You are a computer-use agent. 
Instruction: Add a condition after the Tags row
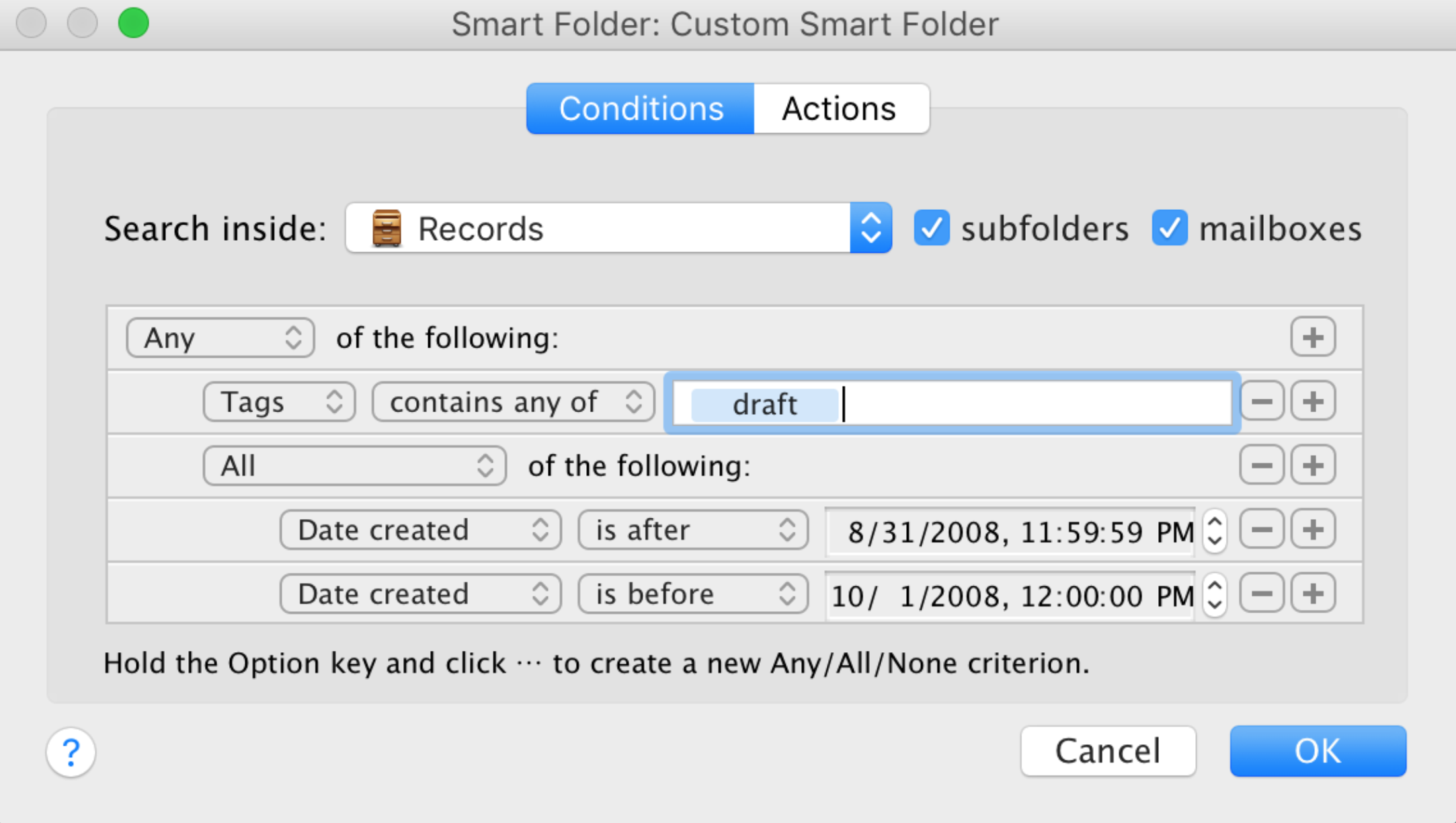[1313, 401]
